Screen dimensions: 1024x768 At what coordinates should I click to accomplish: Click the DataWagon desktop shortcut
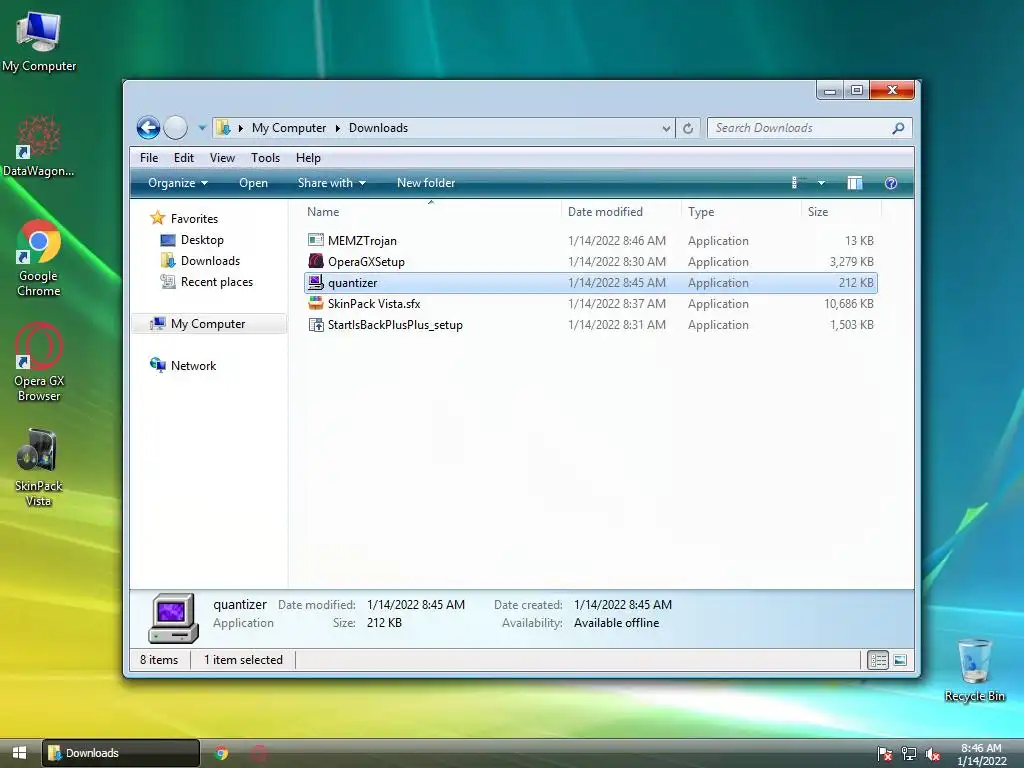click(x=39, y=146)
